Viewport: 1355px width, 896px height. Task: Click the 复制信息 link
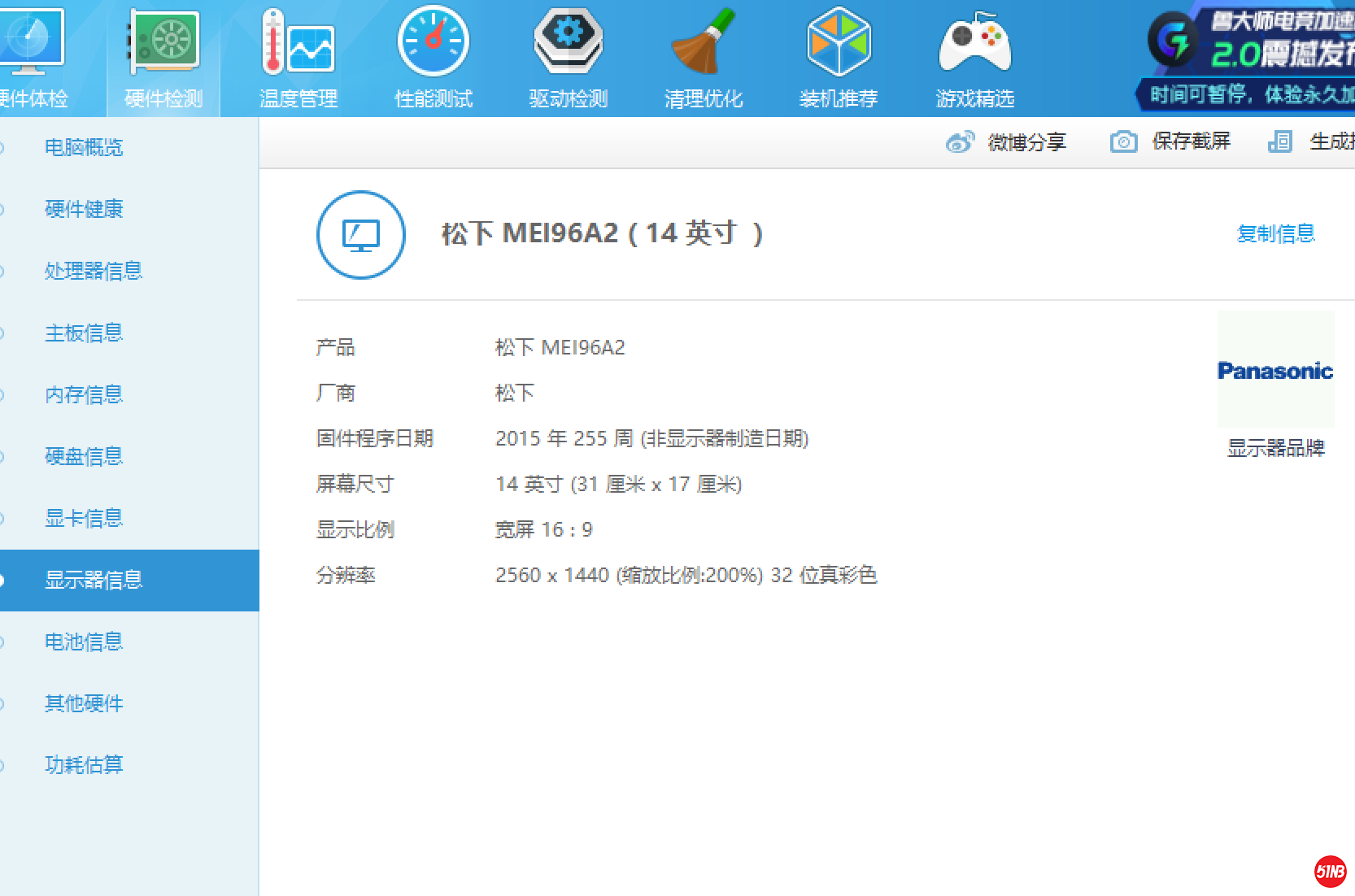[x=1275, y=234]
